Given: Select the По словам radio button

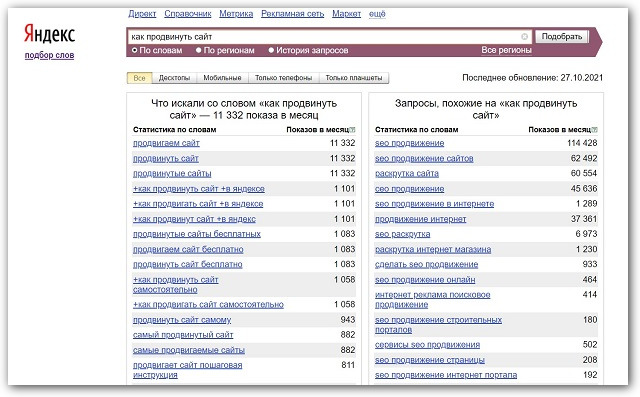Looking at the screenshot, I should 134,50.
